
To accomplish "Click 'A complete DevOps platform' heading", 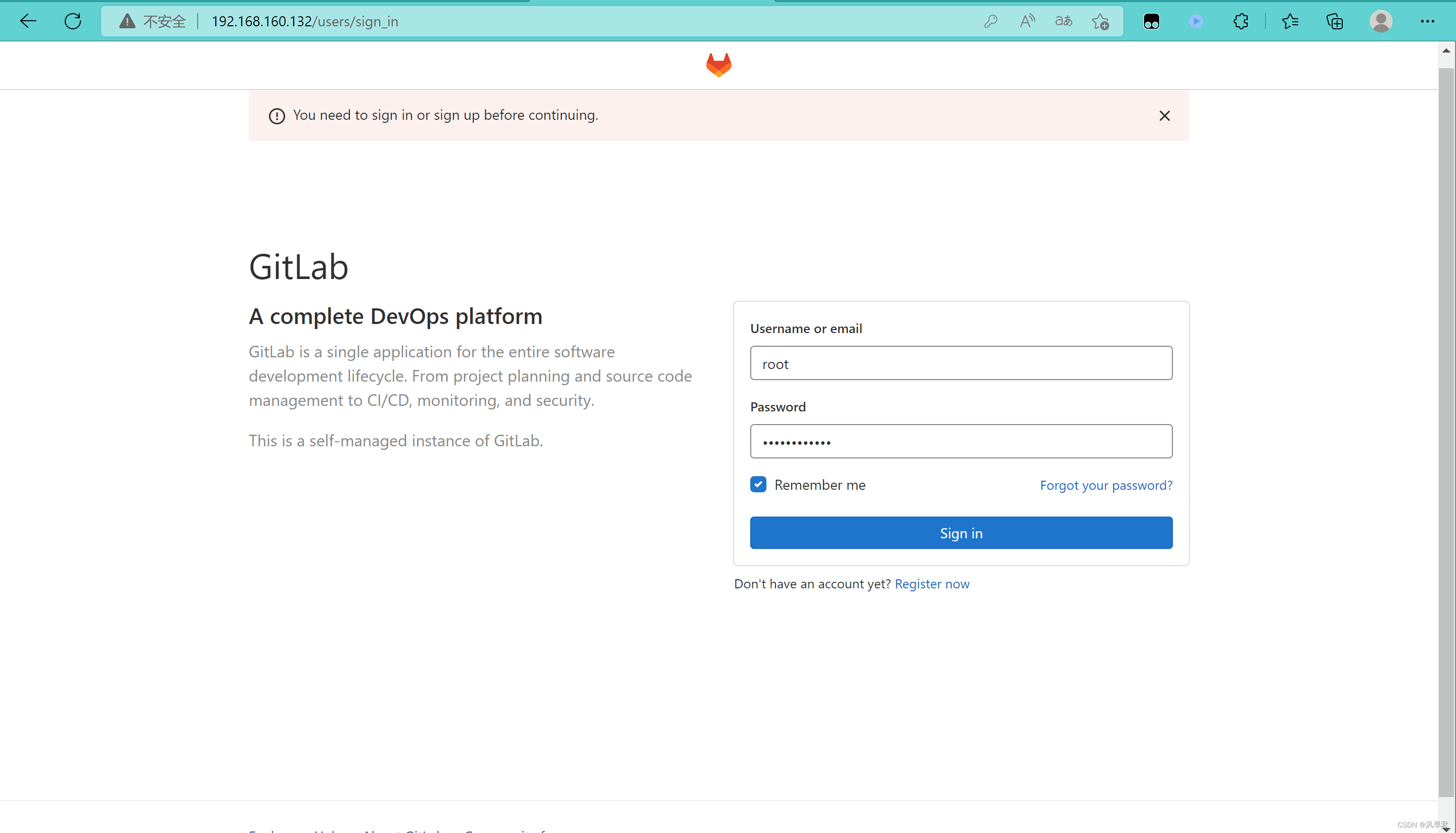I will tap(395, 316).
